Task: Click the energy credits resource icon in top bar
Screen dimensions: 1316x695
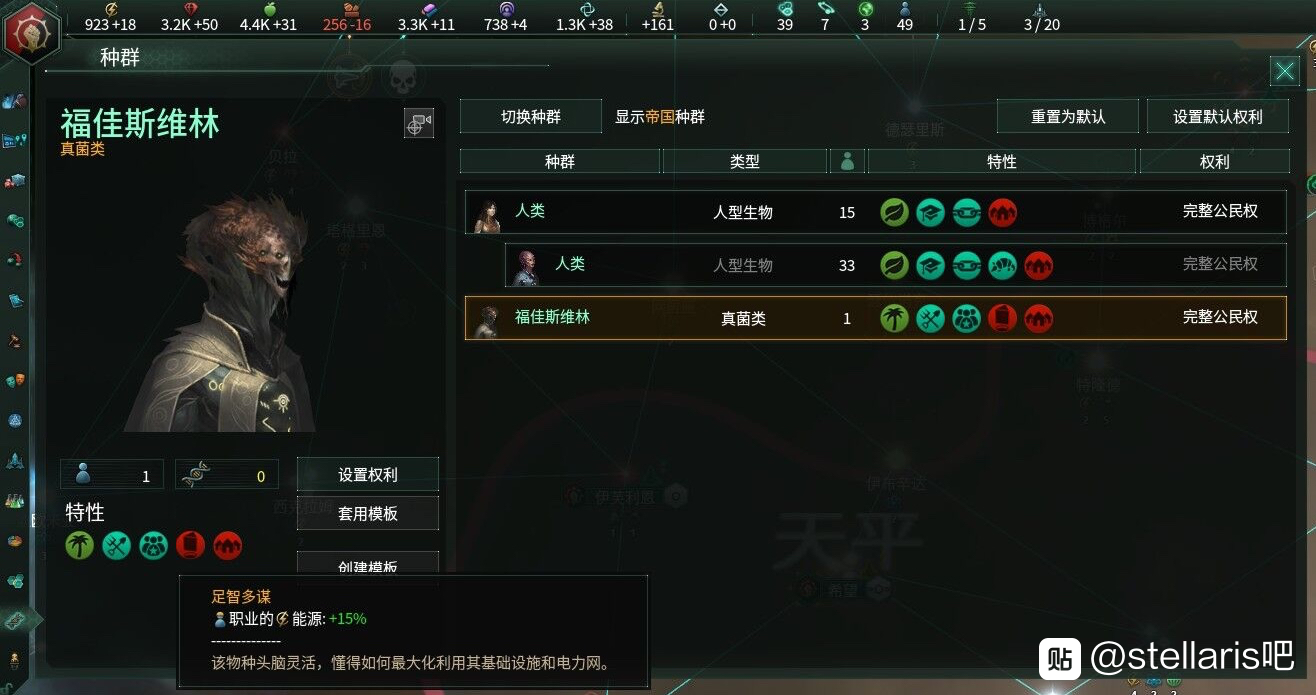Action: click(111, 9)
